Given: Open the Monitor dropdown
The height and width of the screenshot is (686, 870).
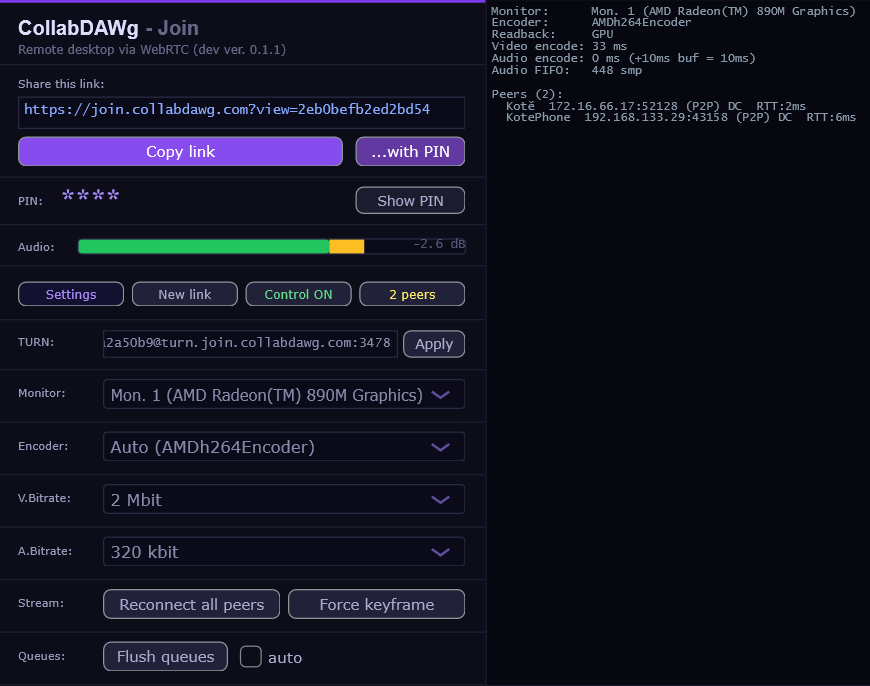Looking at the screenshot, I should point(284,395).
